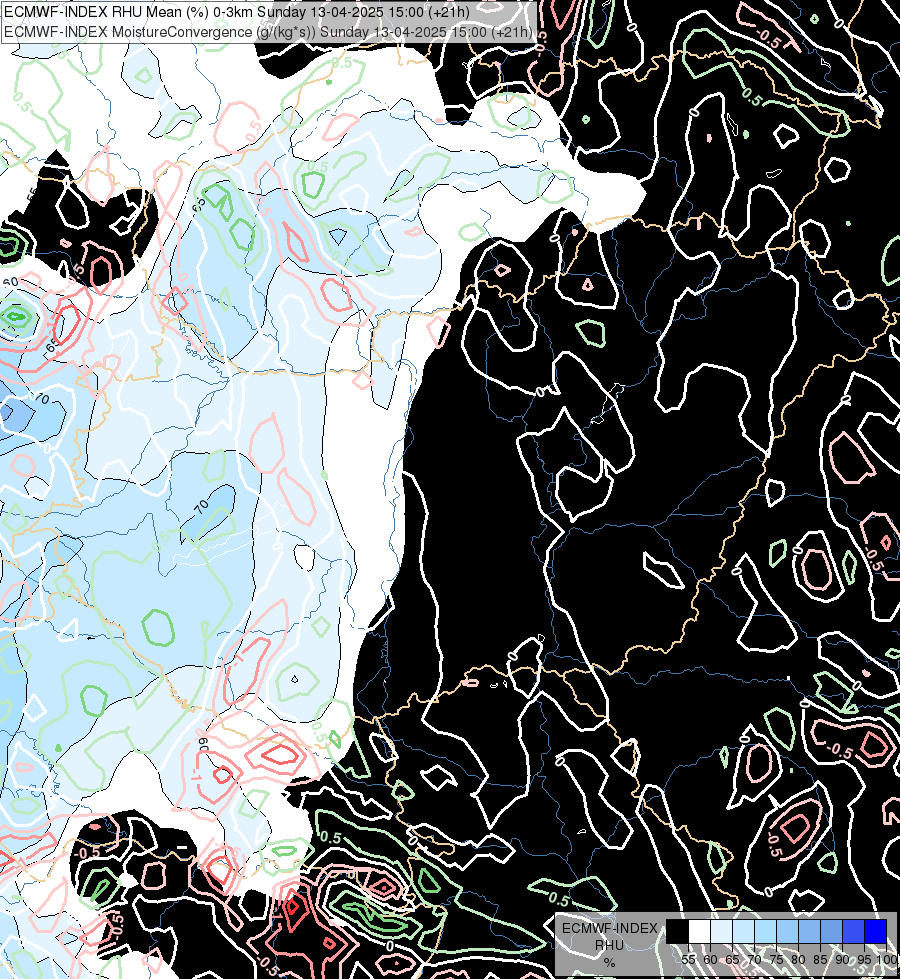This screenshot has height=979, width=900.
Task: Click the MoistureConvergence title line
Action: point(269,32)
